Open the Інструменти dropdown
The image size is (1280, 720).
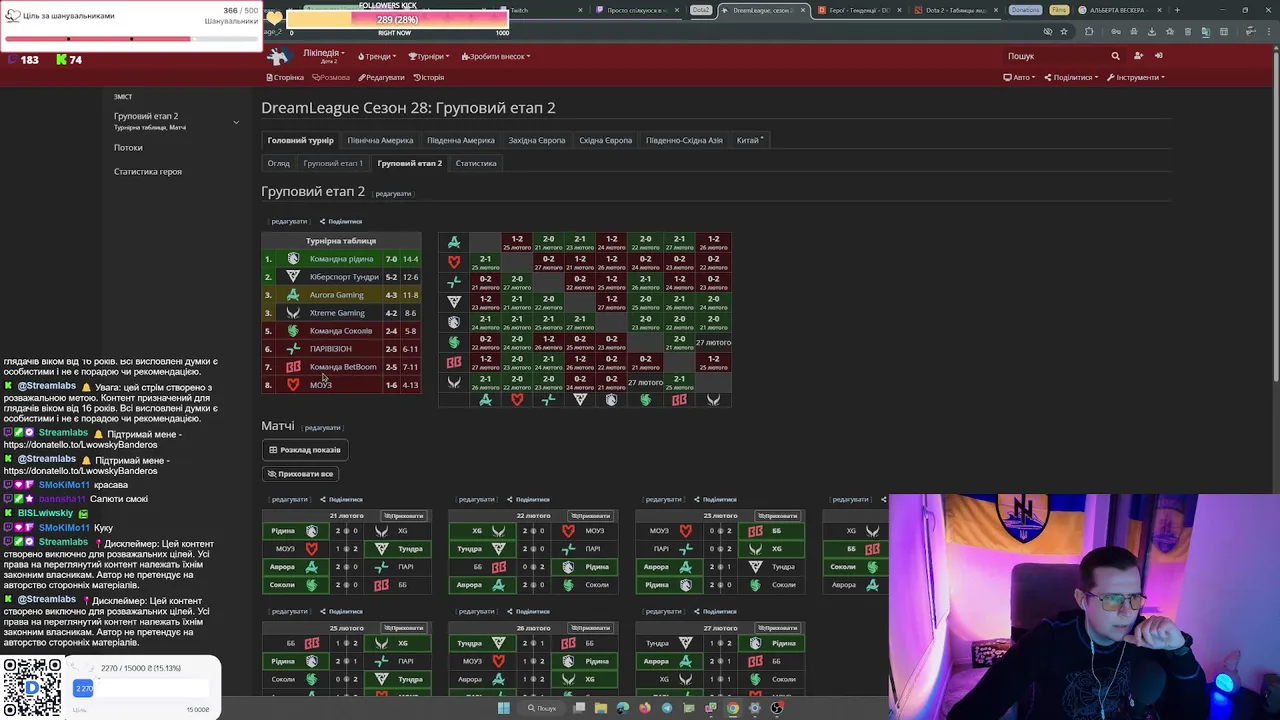1136,77
